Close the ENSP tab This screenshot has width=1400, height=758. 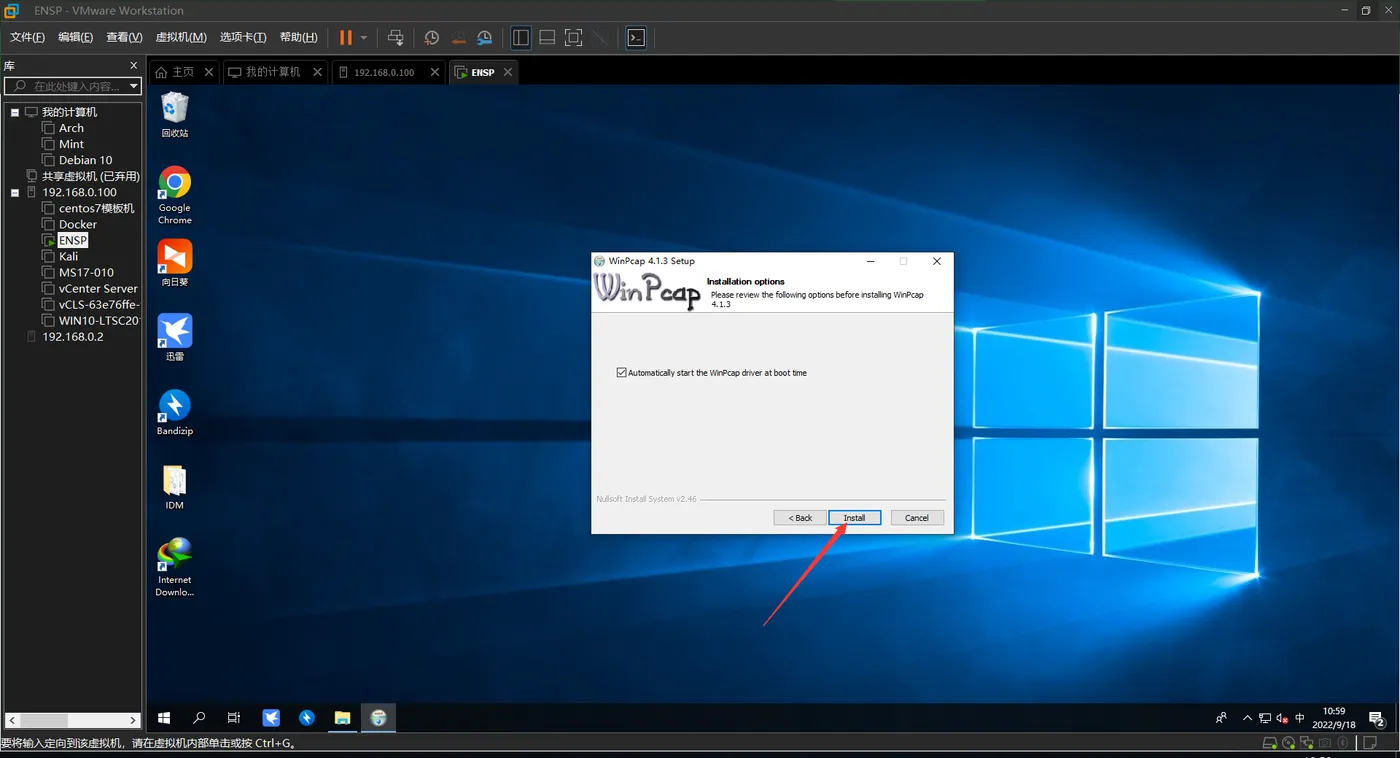point(508,72)
